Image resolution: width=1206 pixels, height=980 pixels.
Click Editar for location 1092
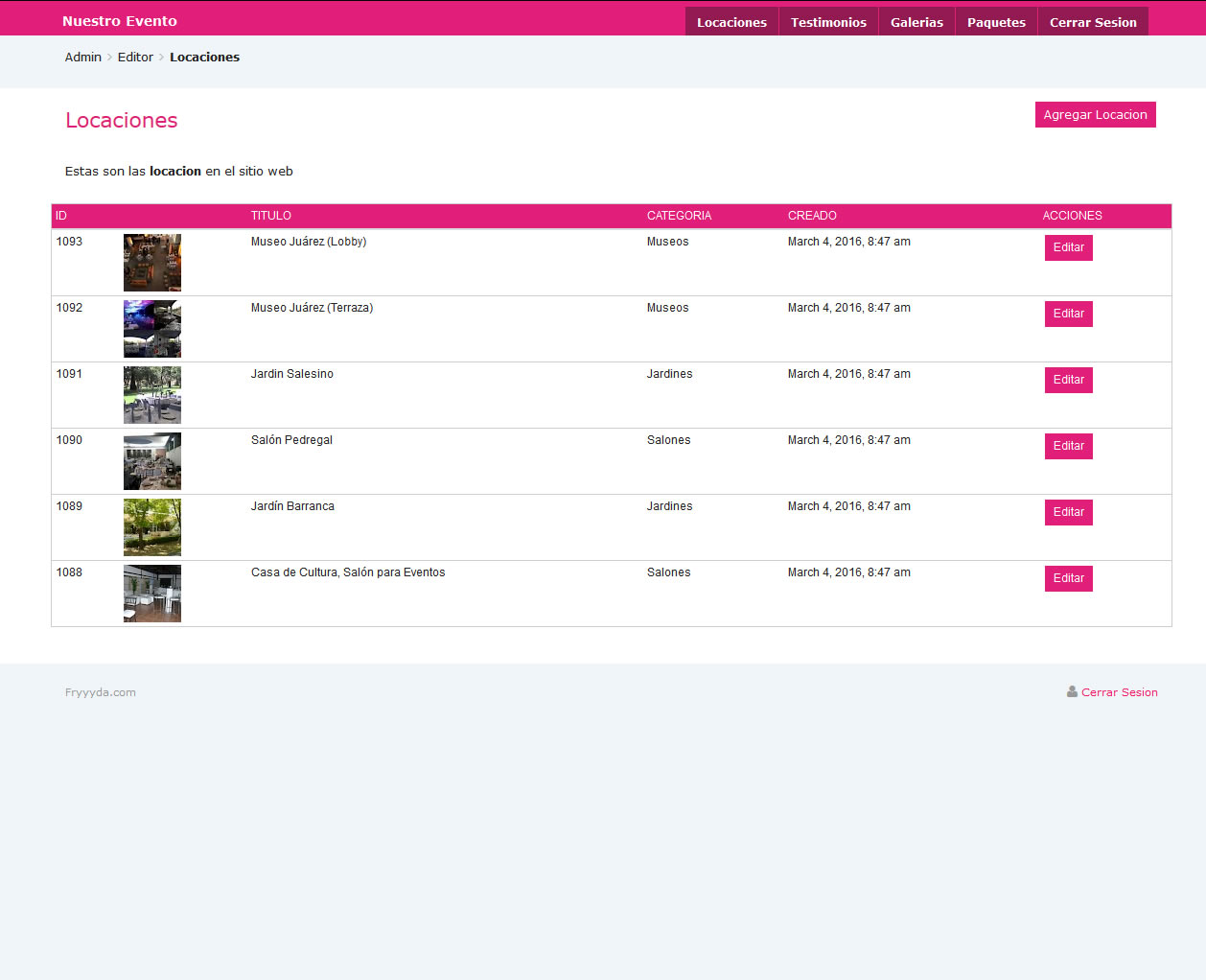[x=1068, y=314]
